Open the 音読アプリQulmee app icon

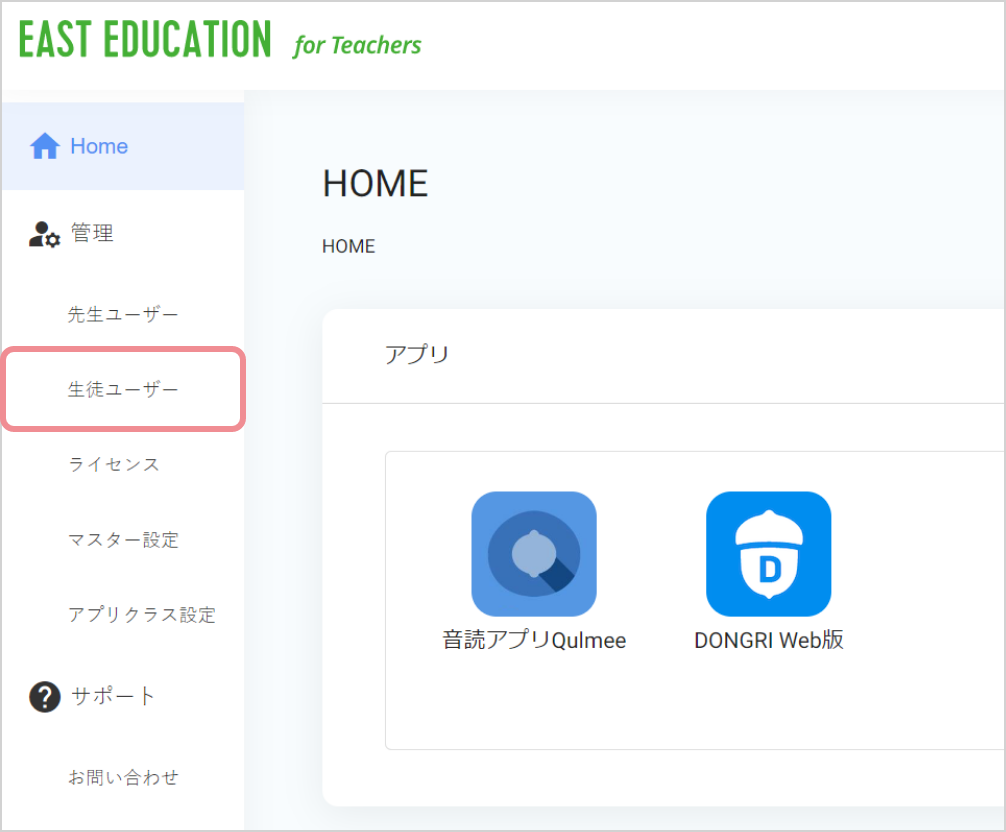click(x=534, y=554)
